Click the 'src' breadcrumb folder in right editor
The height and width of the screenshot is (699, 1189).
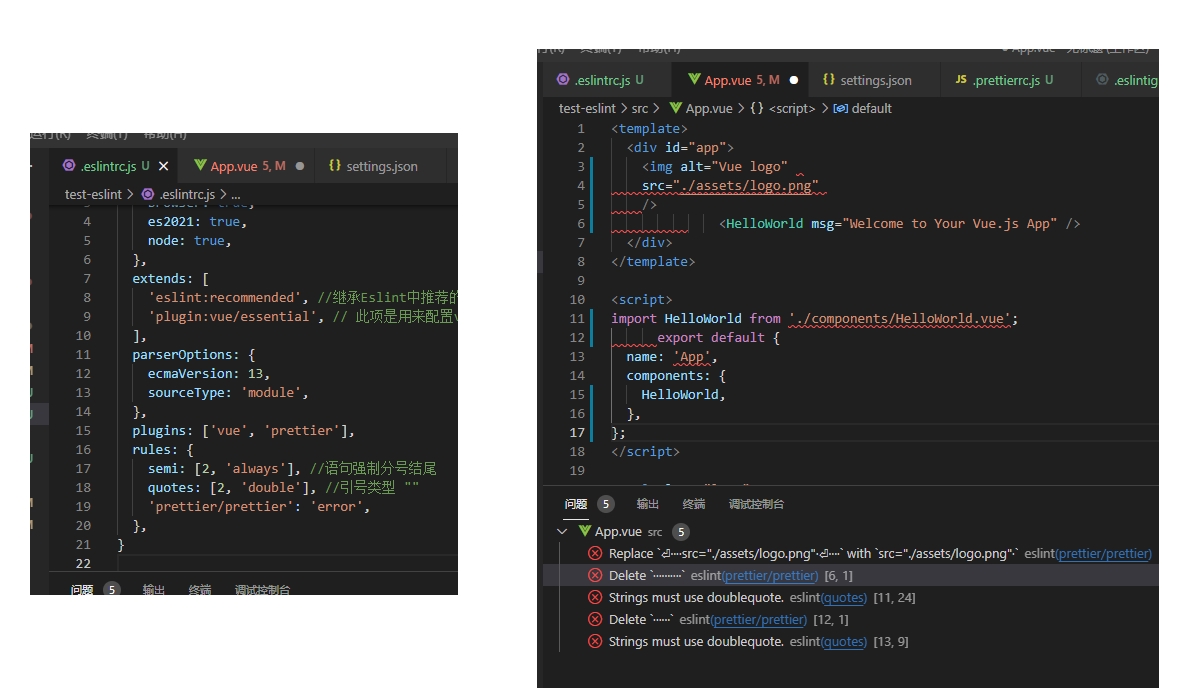(640, 108)
